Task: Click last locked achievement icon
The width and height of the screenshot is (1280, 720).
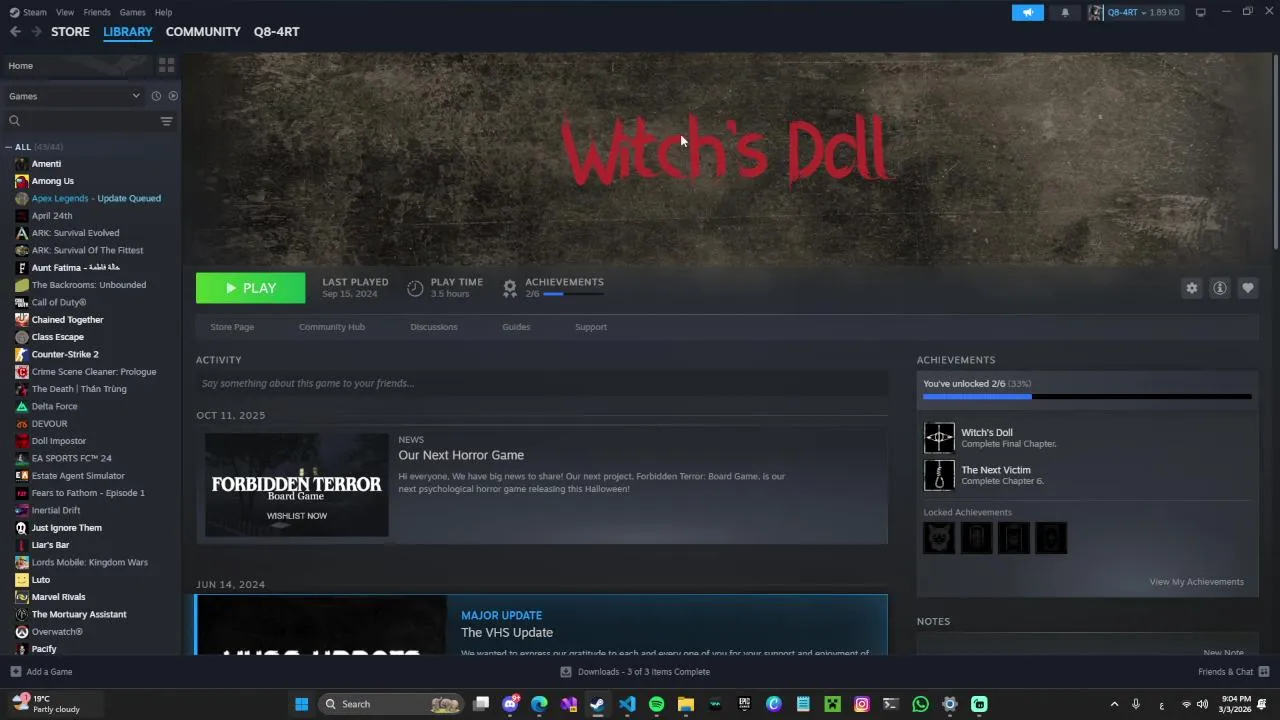Action: coord(1051,538)
